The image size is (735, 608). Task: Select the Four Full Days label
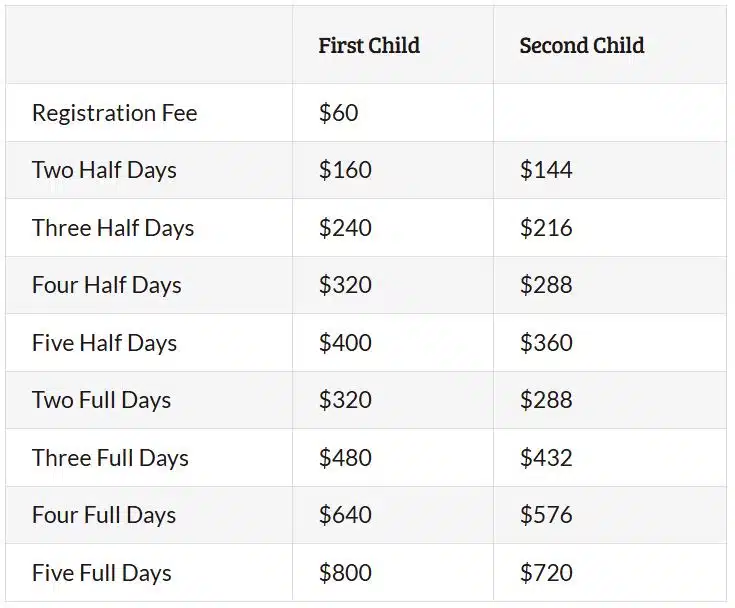(x=104, y=515)
